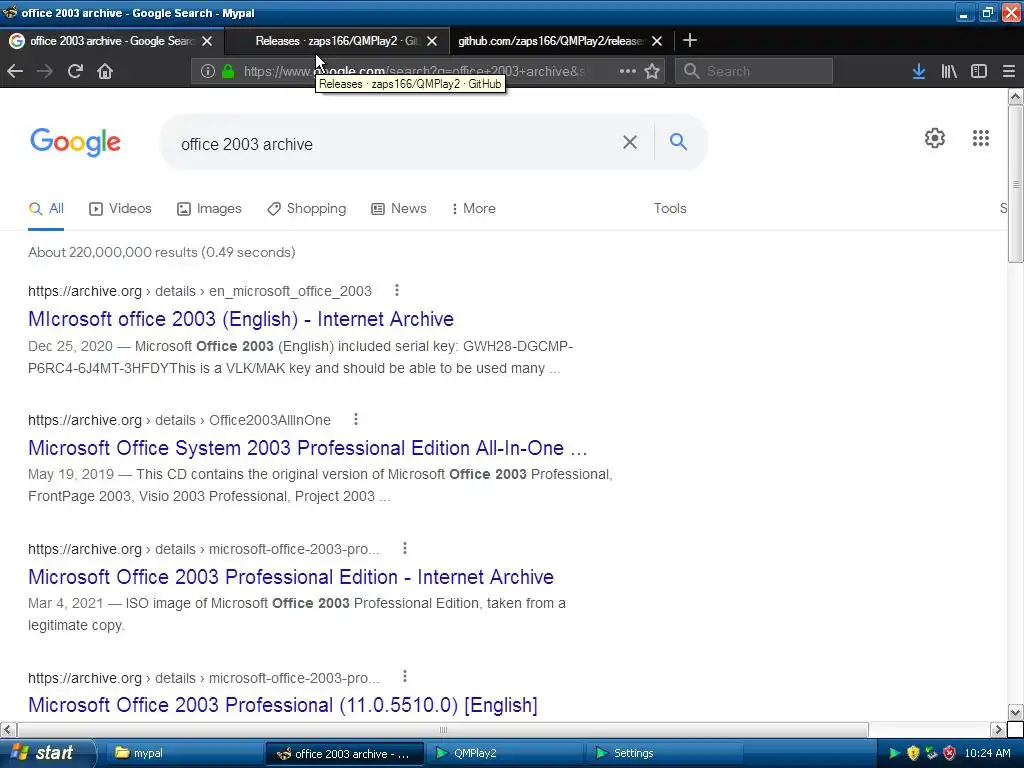Image resolution: width=1024 pixels, height=768 pixels.
Task: Open Microsoft Office 2003 Professional Edition link
Action: (x=291, y=577)
